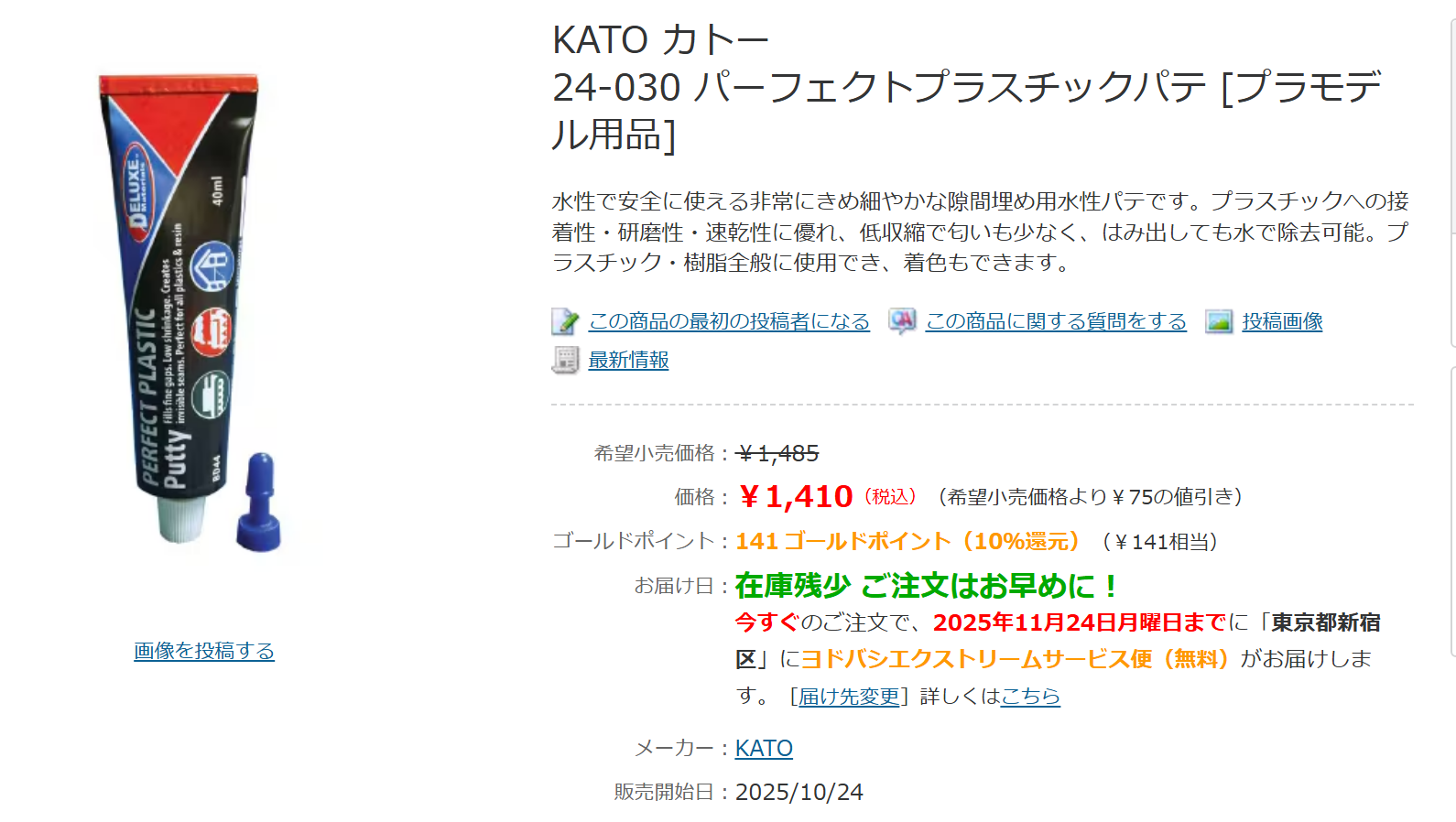This screenshot has height=822, width=1456.
Task: Open the '最新情報' link
Action: pyautogui.click(x=628, y=361)
